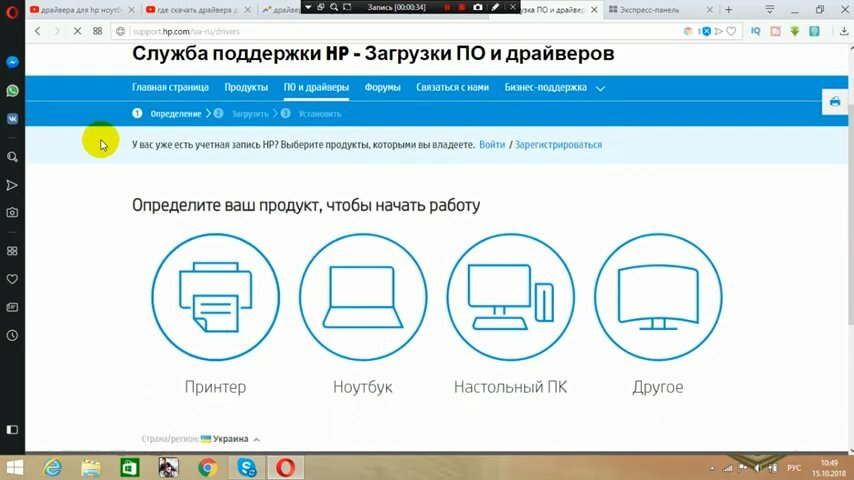Viewport: 854px width, 480px height.
Task: Open My Flow arrow icon in sidebar
Action: [x=12, y=185]
